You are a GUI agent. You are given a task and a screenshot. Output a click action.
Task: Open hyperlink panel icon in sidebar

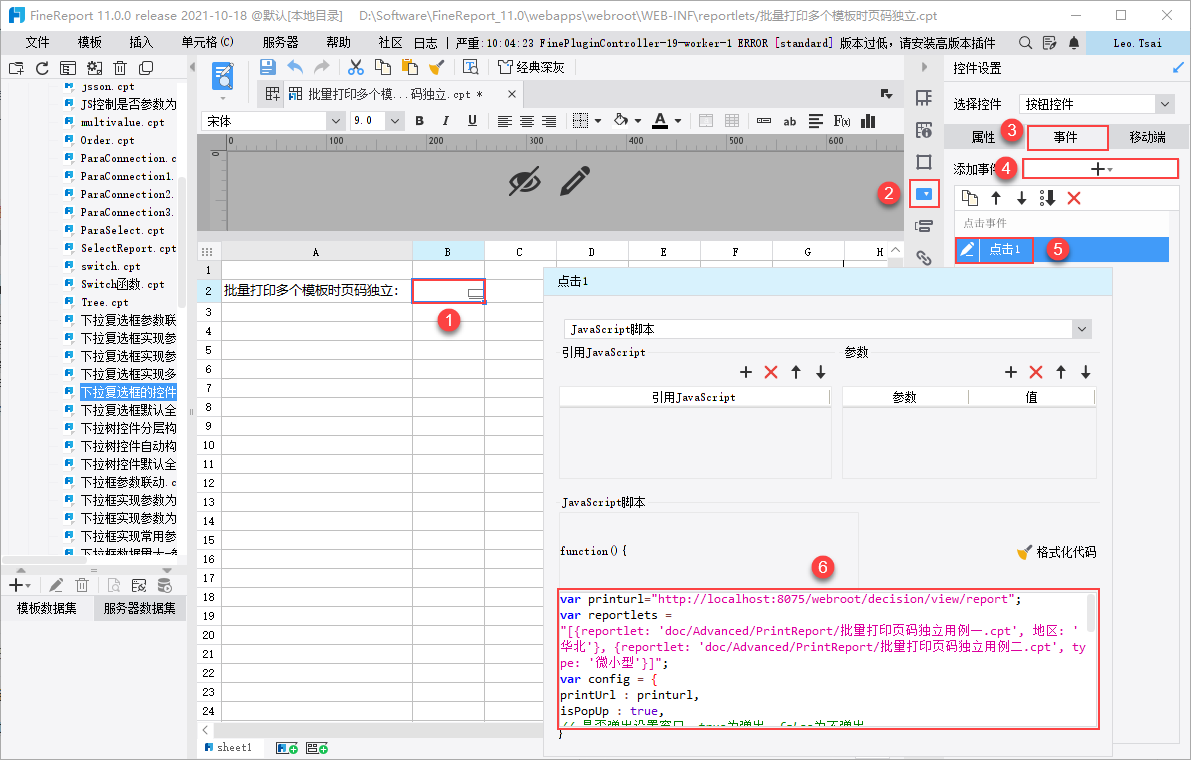[x=924, y=258]
